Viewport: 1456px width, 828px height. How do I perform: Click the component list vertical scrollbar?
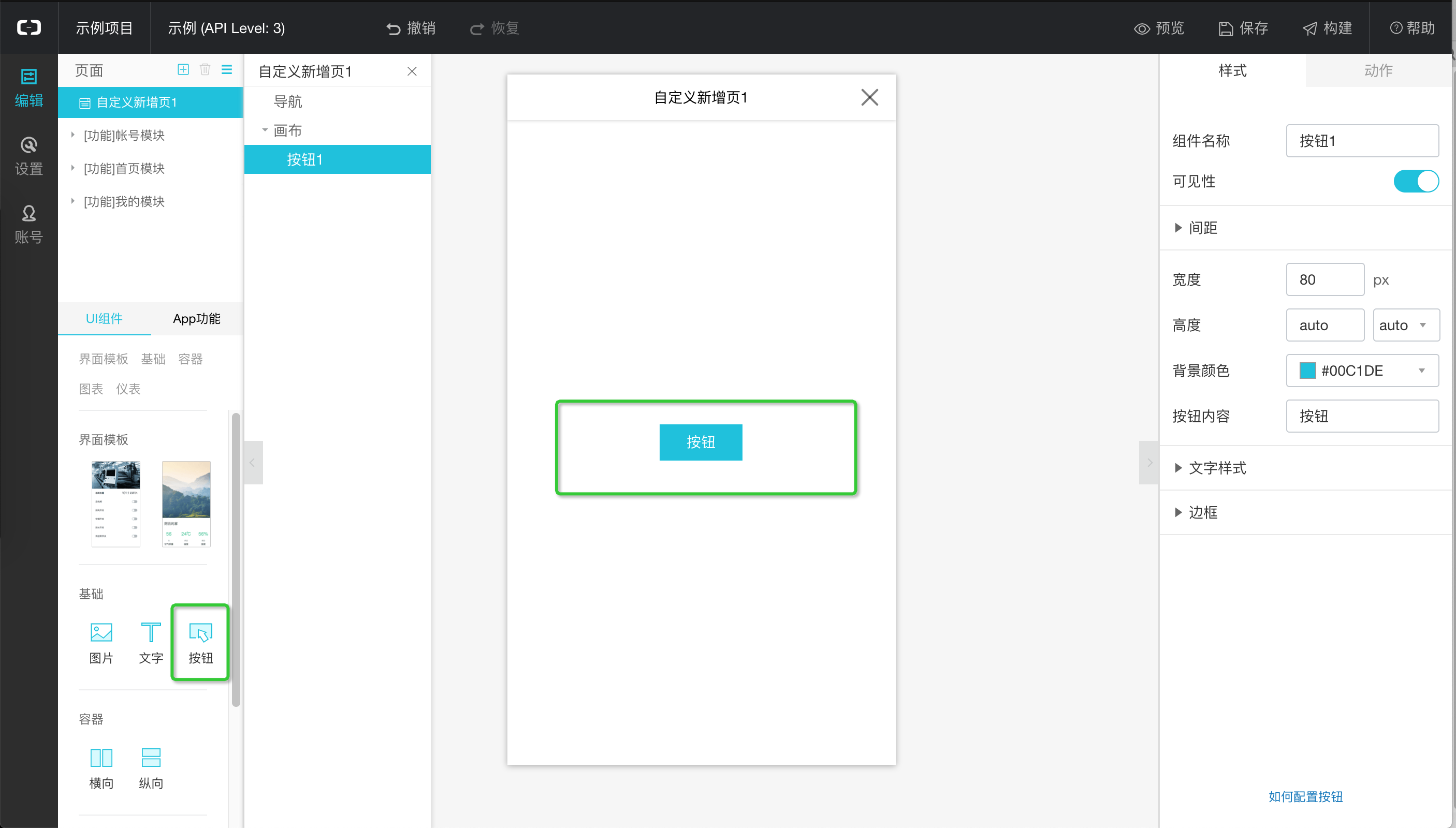coord(236,559)
